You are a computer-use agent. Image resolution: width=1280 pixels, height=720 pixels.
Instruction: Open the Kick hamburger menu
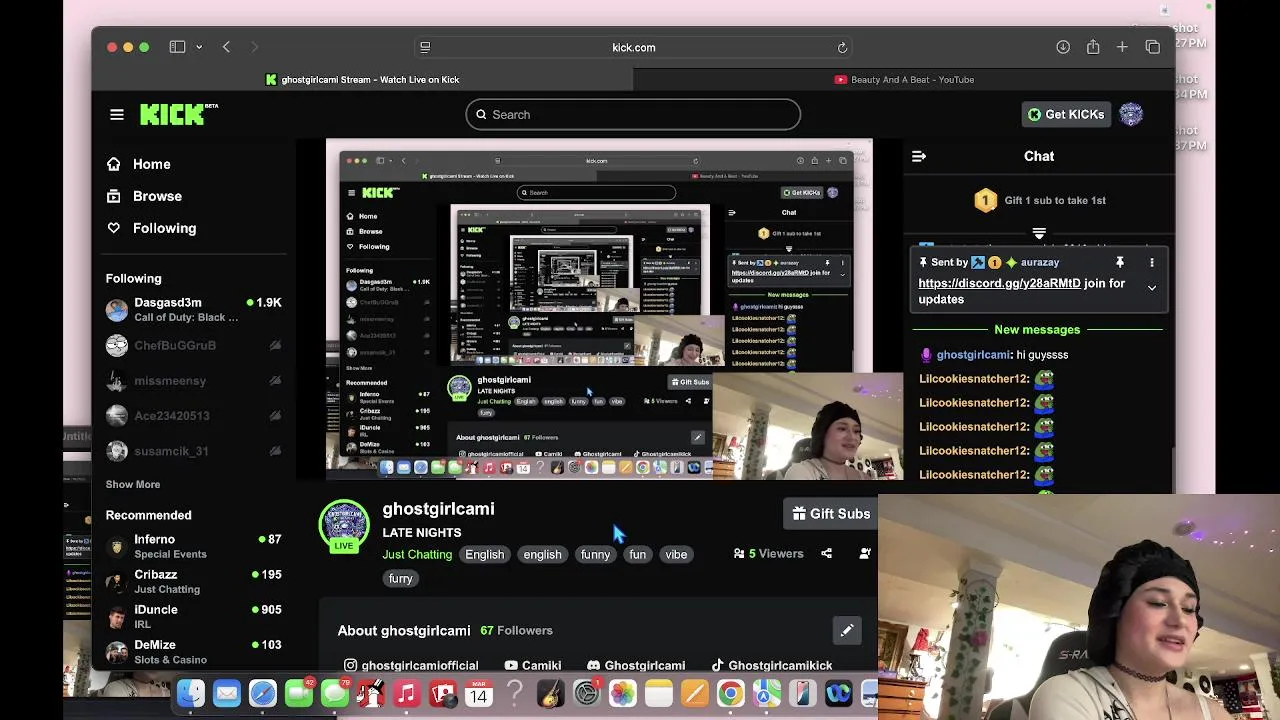tap(117, 115)
